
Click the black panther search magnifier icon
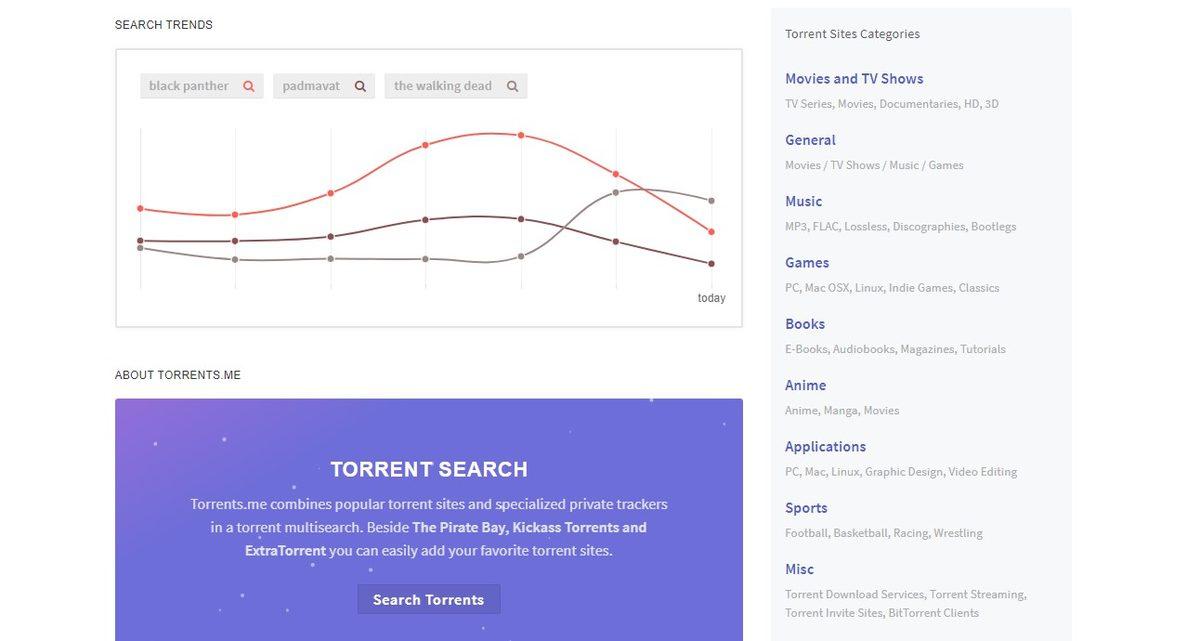click(x=249, y=86)
